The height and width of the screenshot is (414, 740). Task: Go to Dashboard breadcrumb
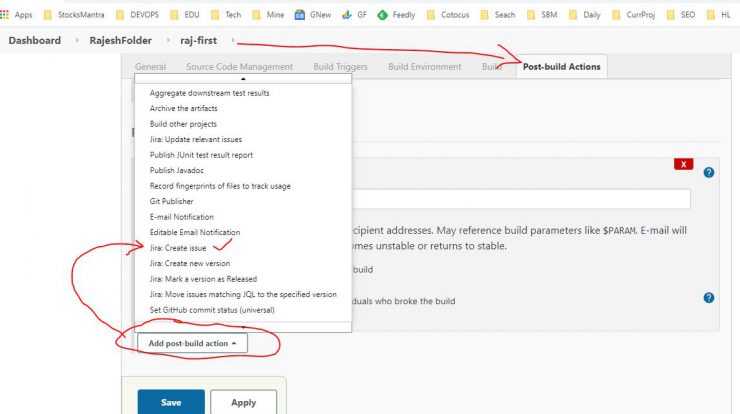34,41
